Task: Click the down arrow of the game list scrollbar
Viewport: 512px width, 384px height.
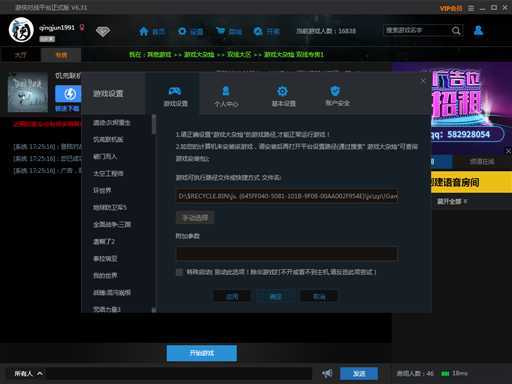Action: 154,310
